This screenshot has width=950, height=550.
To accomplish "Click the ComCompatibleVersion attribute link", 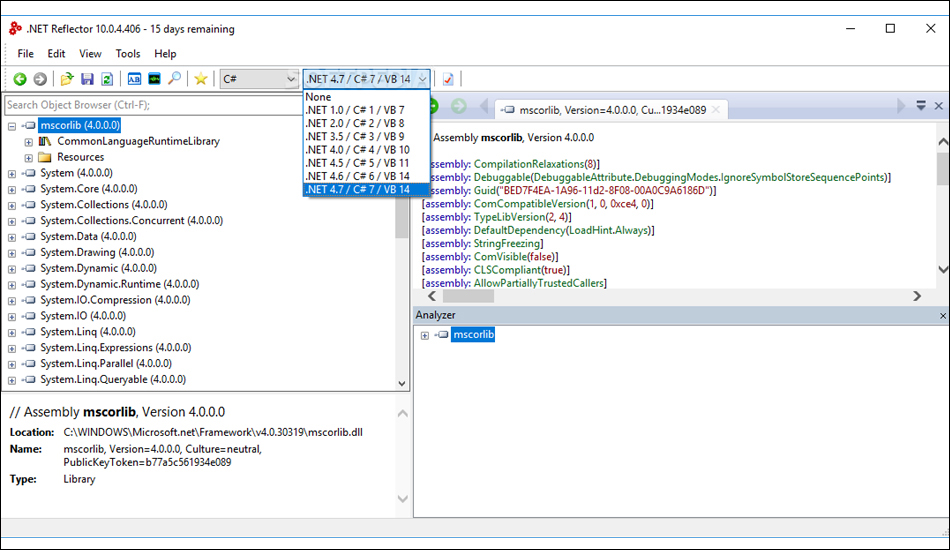I will [530, 204].
